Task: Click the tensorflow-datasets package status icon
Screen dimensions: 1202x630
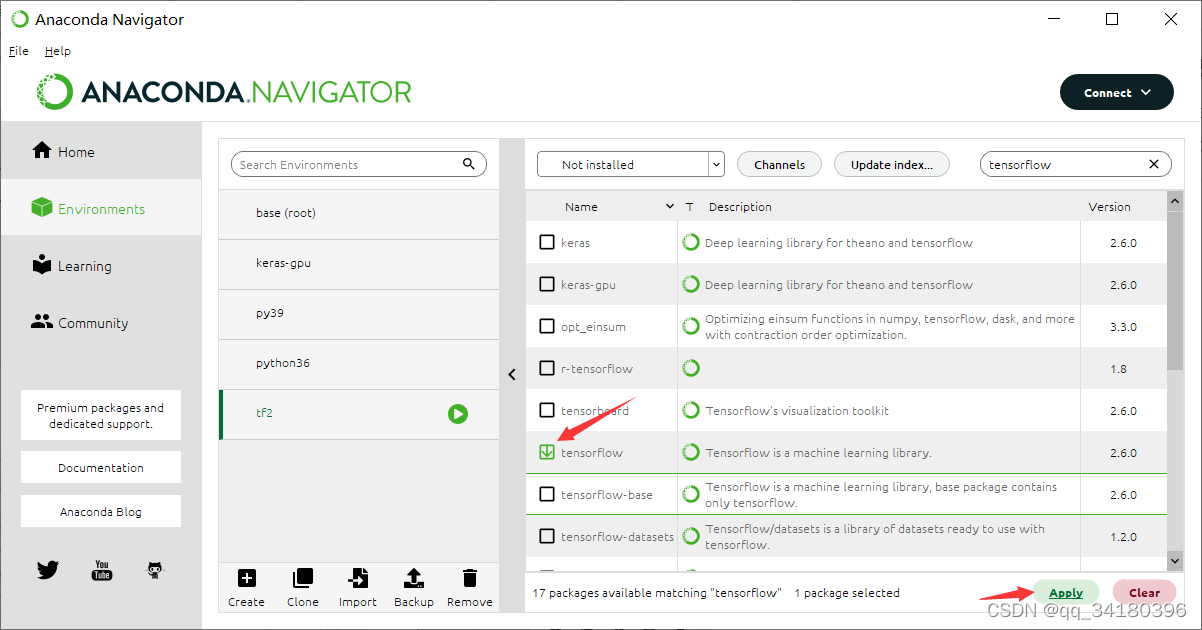Action: click(x=691, y=536)
